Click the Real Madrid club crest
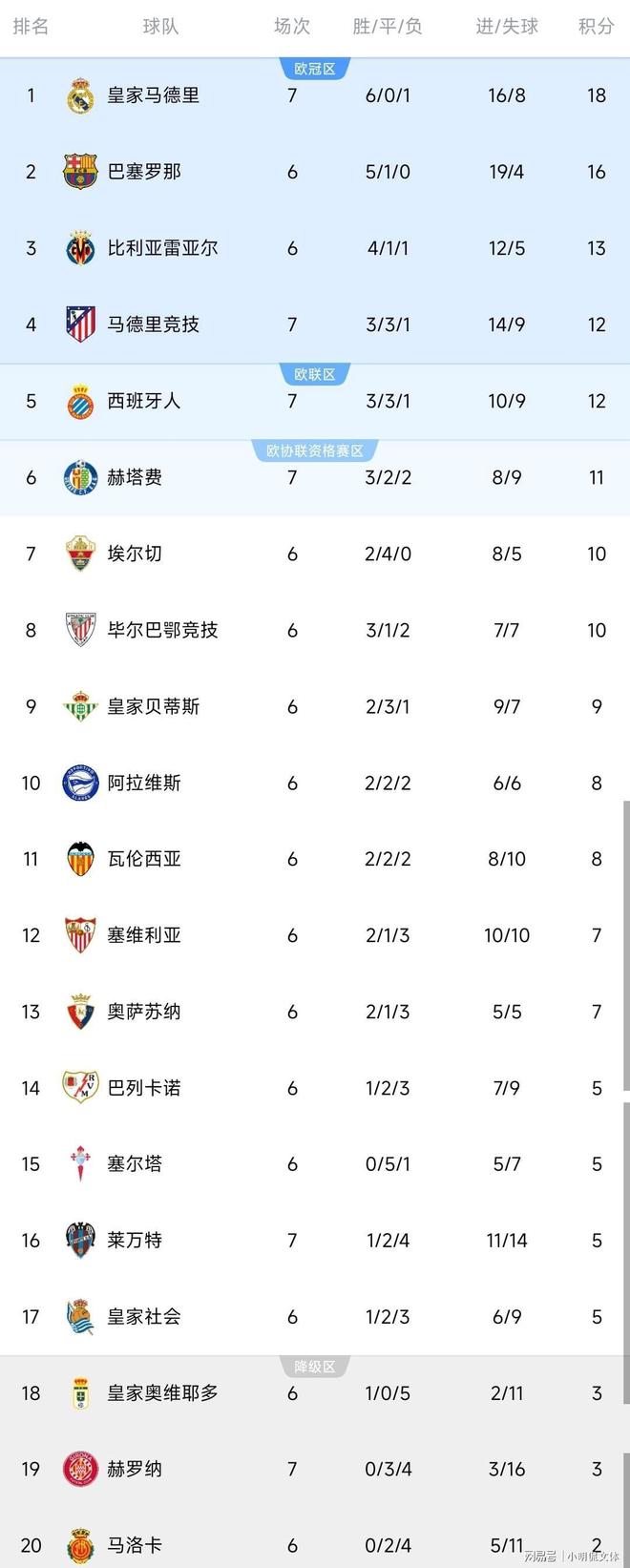The image size is (630, 1568). pos(80,95)
